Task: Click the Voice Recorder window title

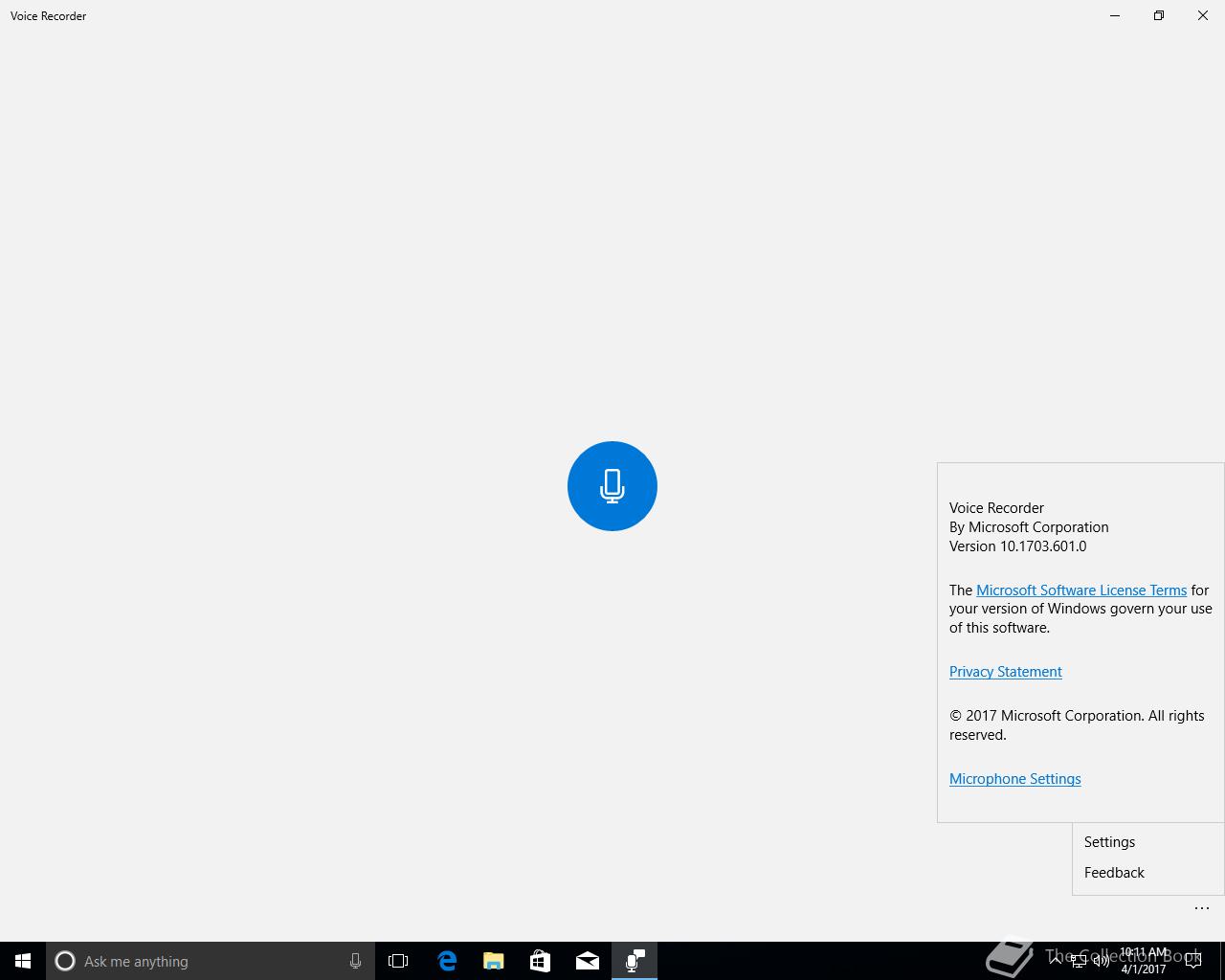Action: 48,16
